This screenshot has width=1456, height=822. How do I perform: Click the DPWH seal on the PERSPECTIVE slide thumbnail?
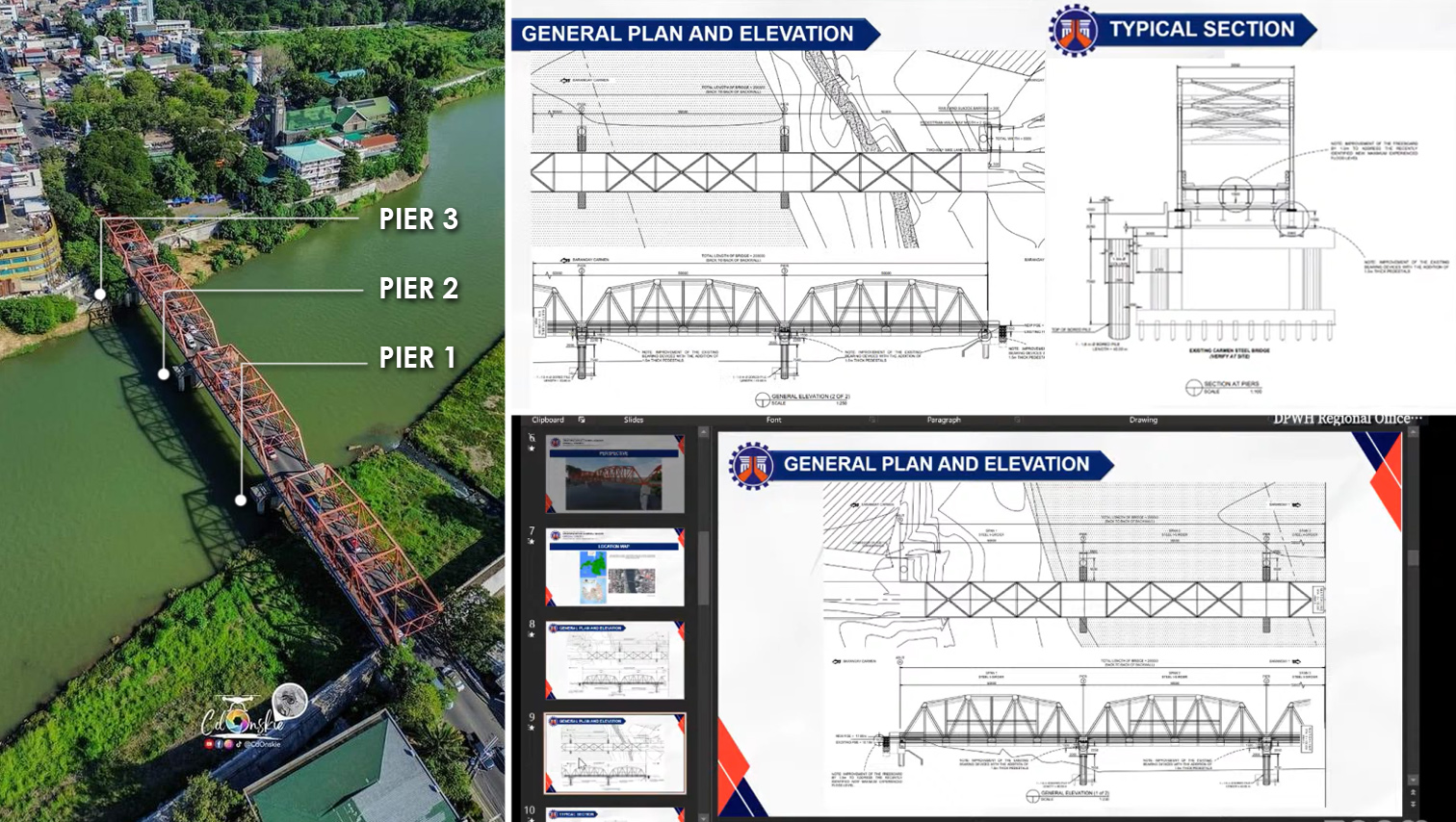[x=556, y=440]
